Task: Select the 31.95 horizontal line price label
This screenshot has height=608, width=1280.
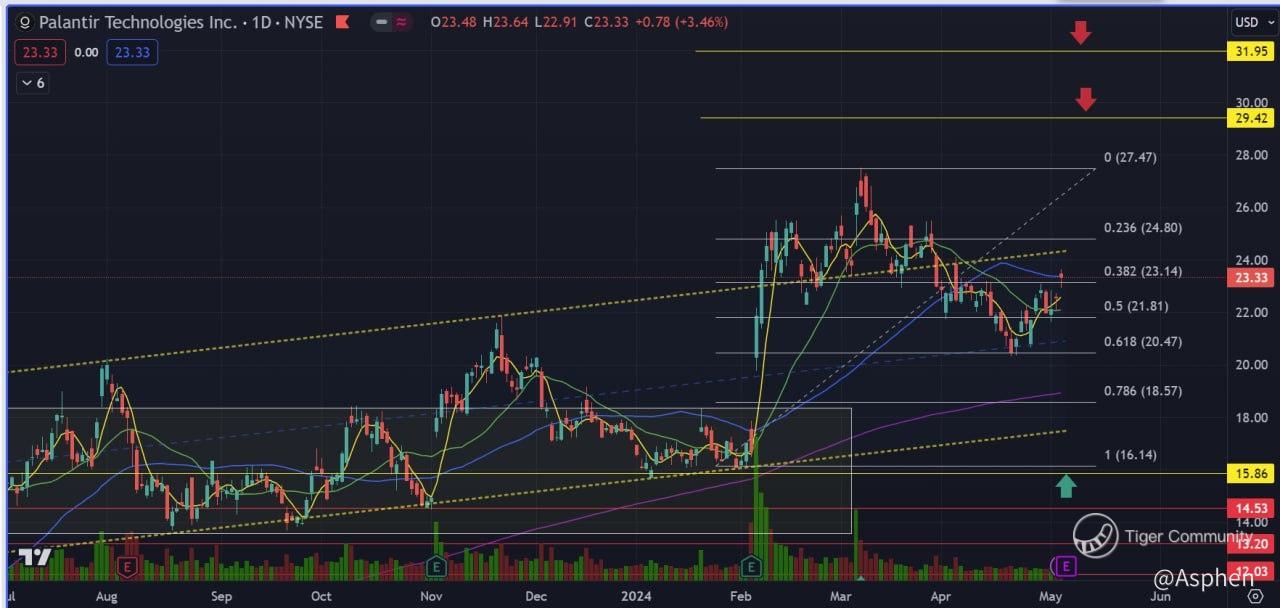Action: pos(1252,51)
